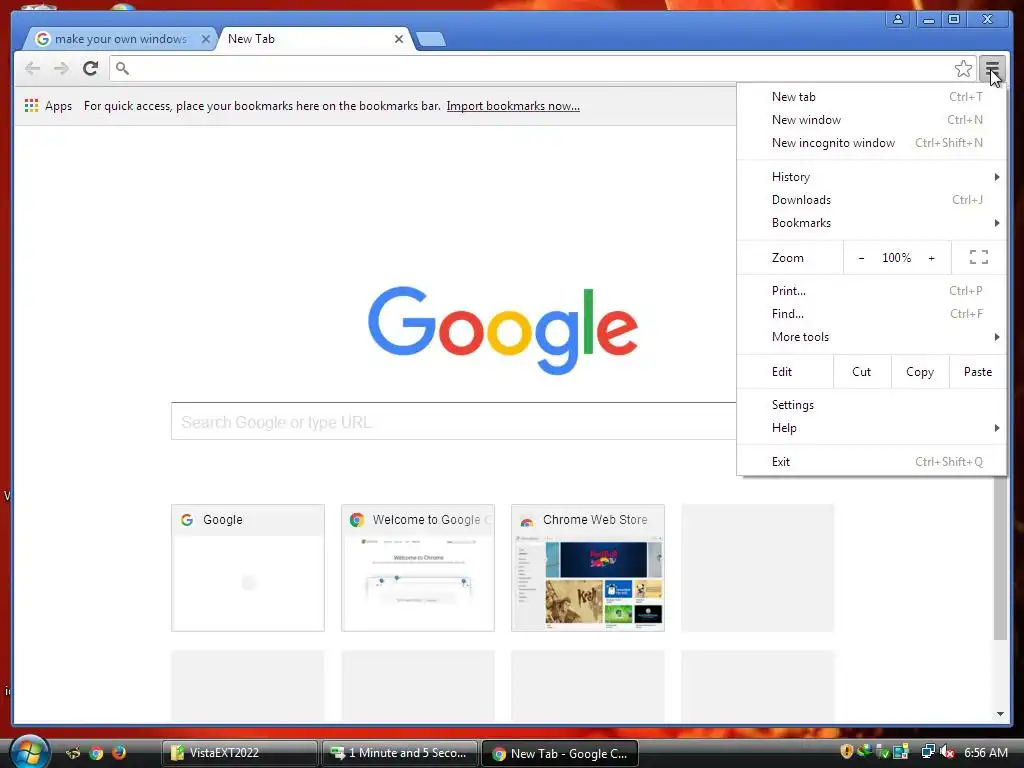Click the Windows Start orb

[x=28, y=752]
